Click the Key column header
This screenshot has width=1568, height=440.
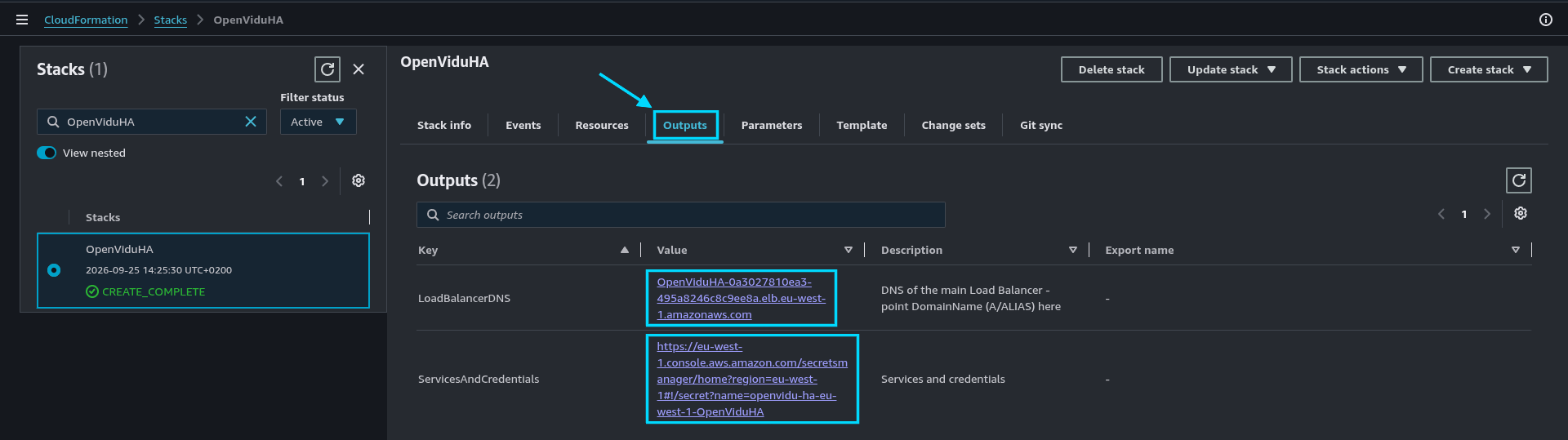click(428, 250)
